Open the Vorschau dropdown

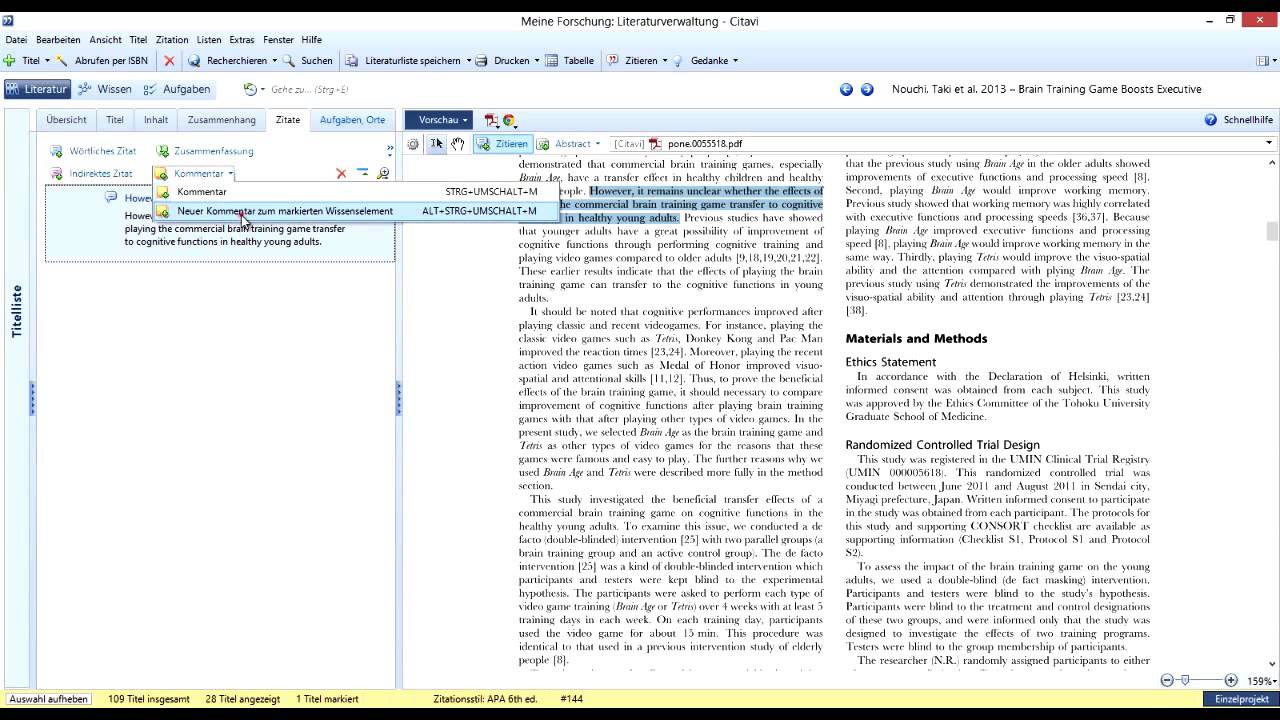pos(437,120)
